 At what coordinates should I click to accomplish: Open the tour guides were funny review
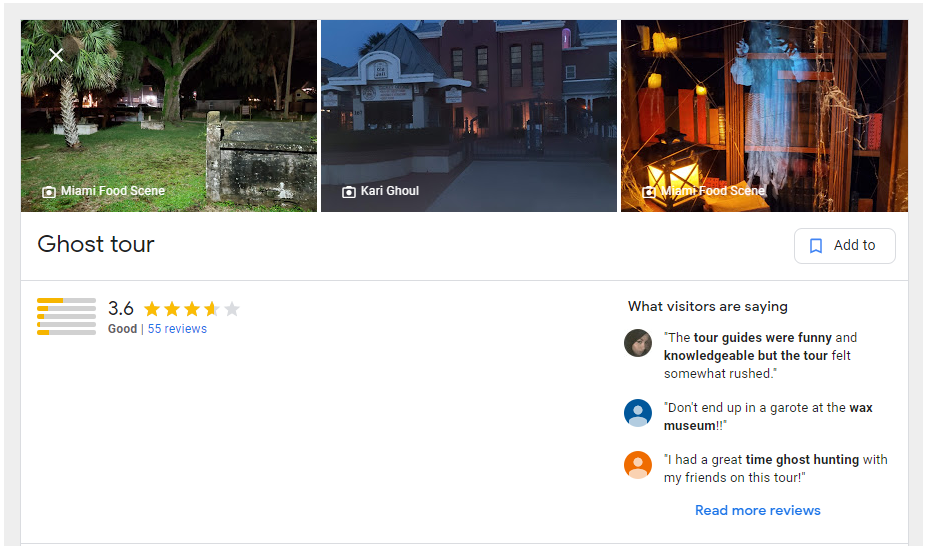point(760,355)
